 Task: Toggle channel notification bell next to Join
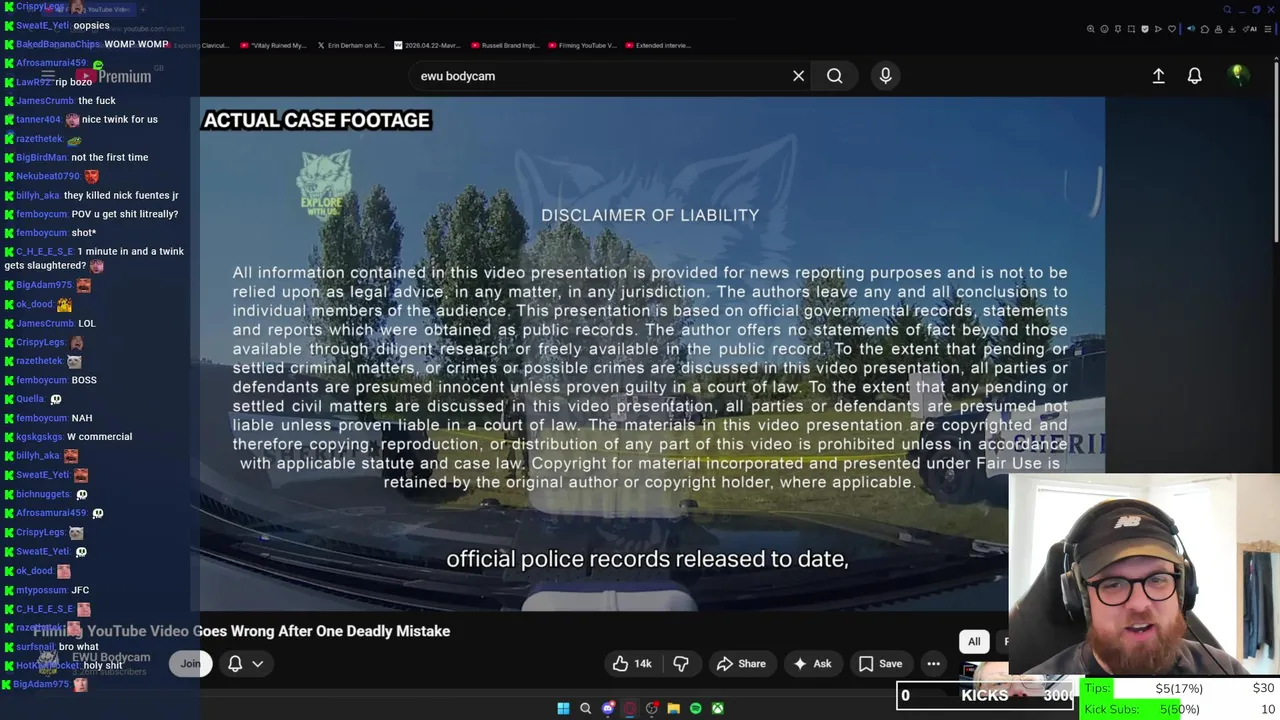(x=235, y=663)
